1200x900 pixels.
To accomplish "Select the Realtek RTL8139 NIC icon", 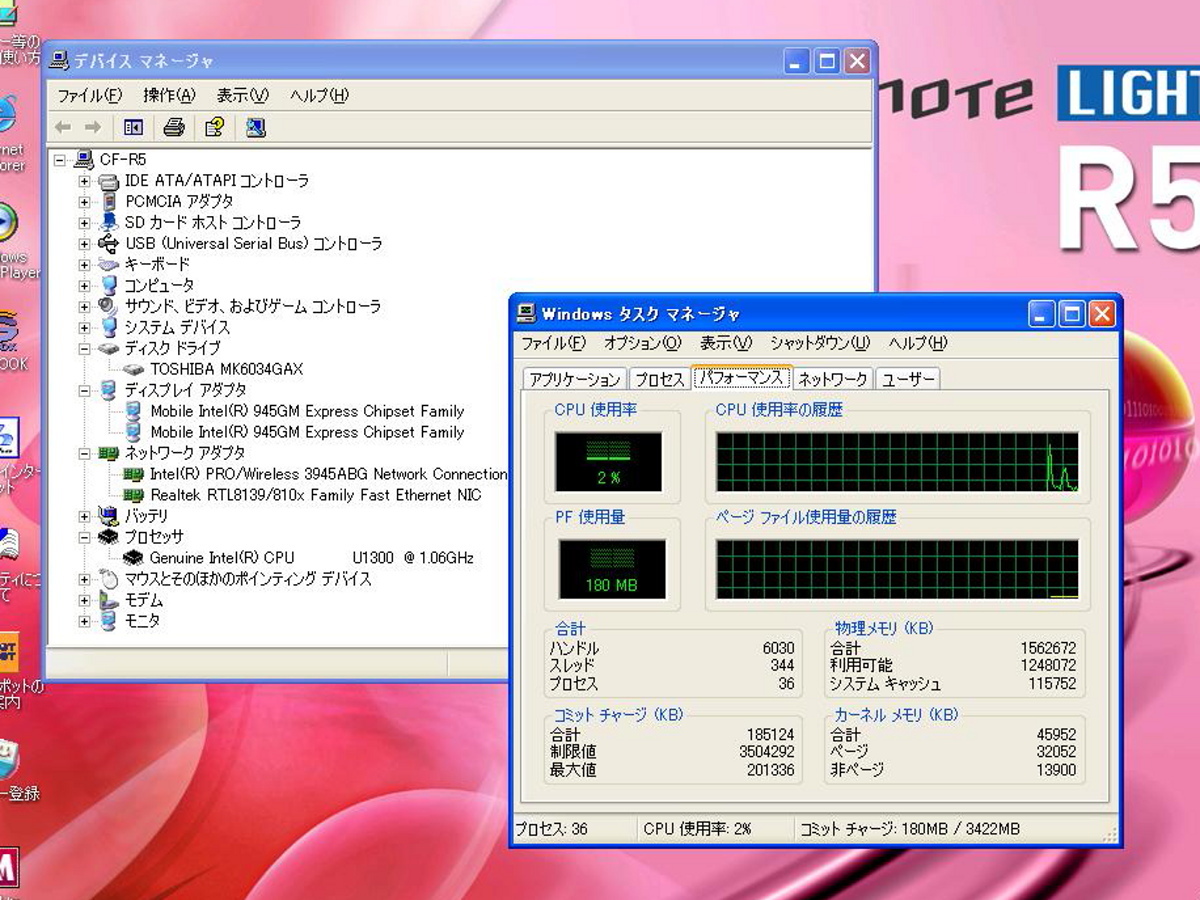I will click(x=133, y=495).
